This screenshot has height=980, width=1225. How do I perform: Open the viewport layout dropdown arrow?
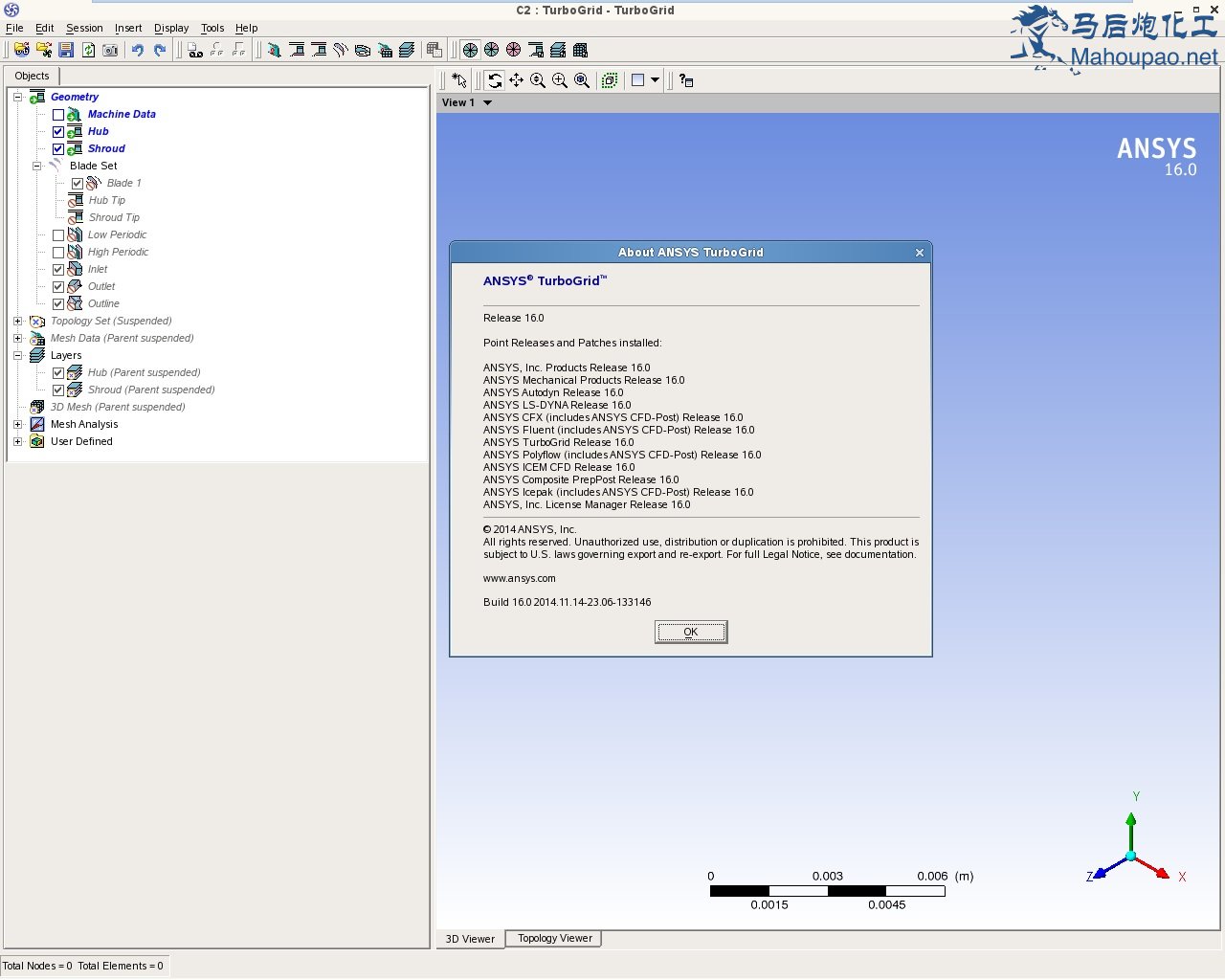(x=655, y=80)
